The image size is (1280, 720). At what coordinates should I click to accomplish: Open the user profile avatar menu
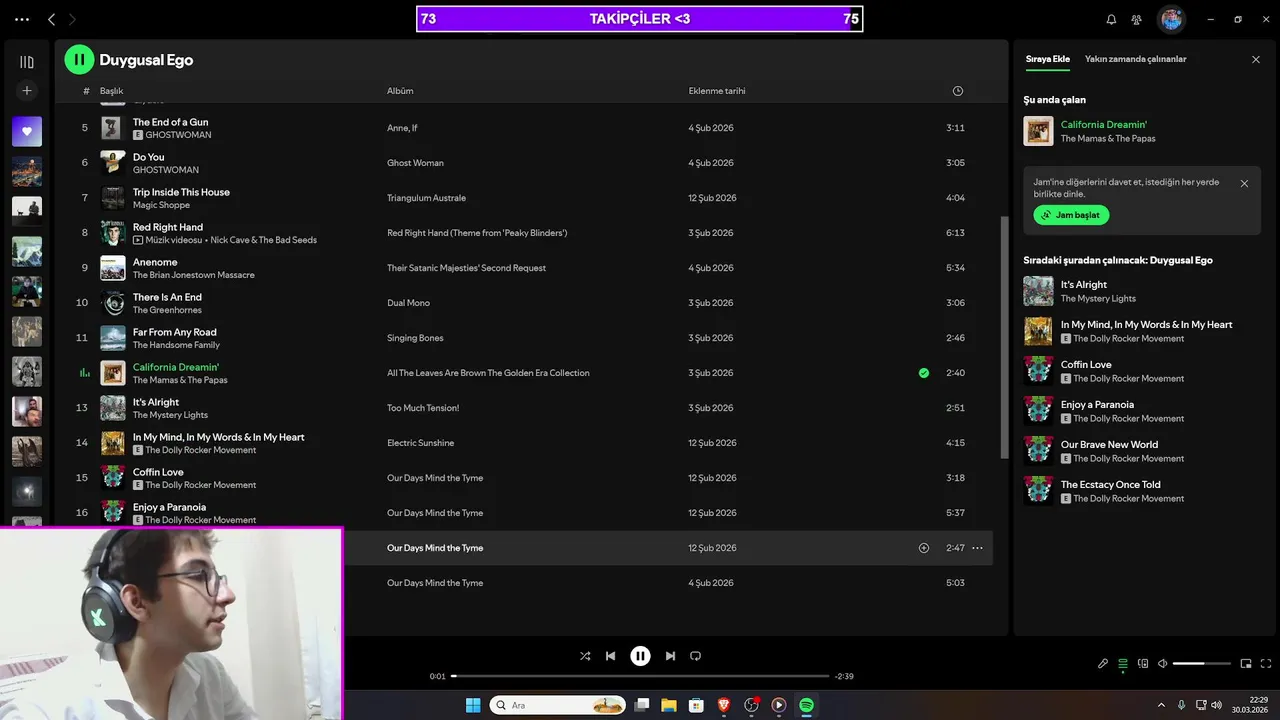click(1172, 19)
